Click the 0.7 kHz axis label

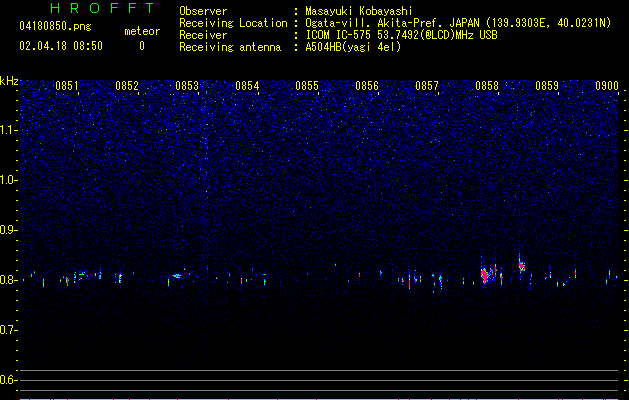click(9, 330)
